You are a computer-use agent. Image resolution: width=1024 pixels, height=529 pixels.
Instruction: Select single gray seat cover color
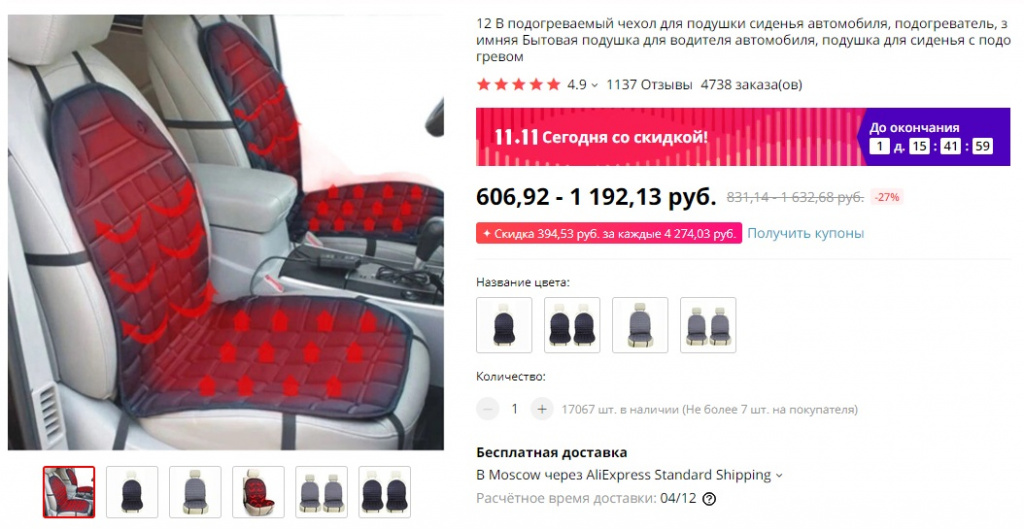tap(640, 325)
